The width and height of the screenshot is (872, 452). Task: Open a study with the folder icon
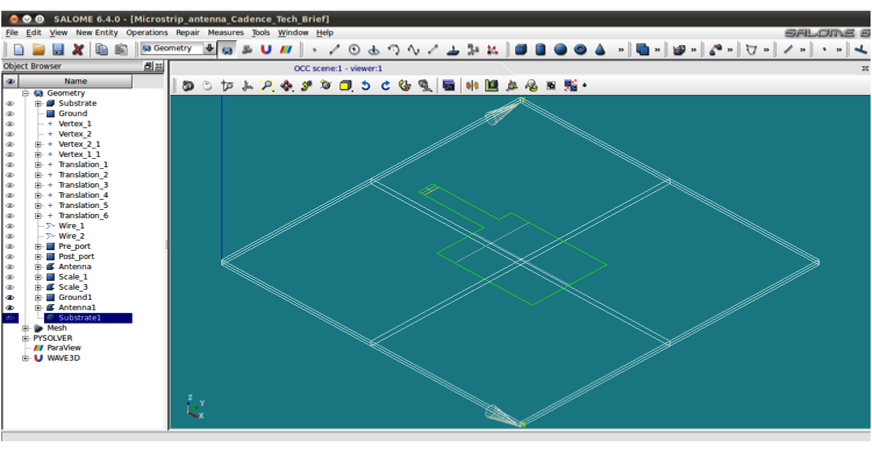tap(38, 49)
